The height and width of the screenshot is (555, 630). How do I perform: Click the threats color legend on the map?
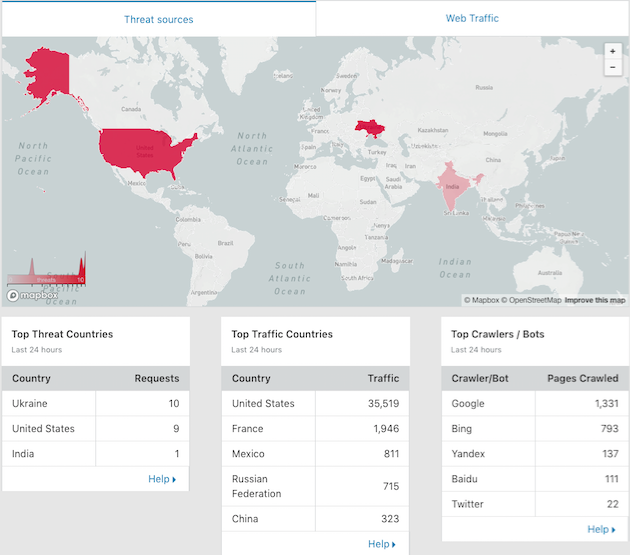pyautogui.click(x=46, y=273)
